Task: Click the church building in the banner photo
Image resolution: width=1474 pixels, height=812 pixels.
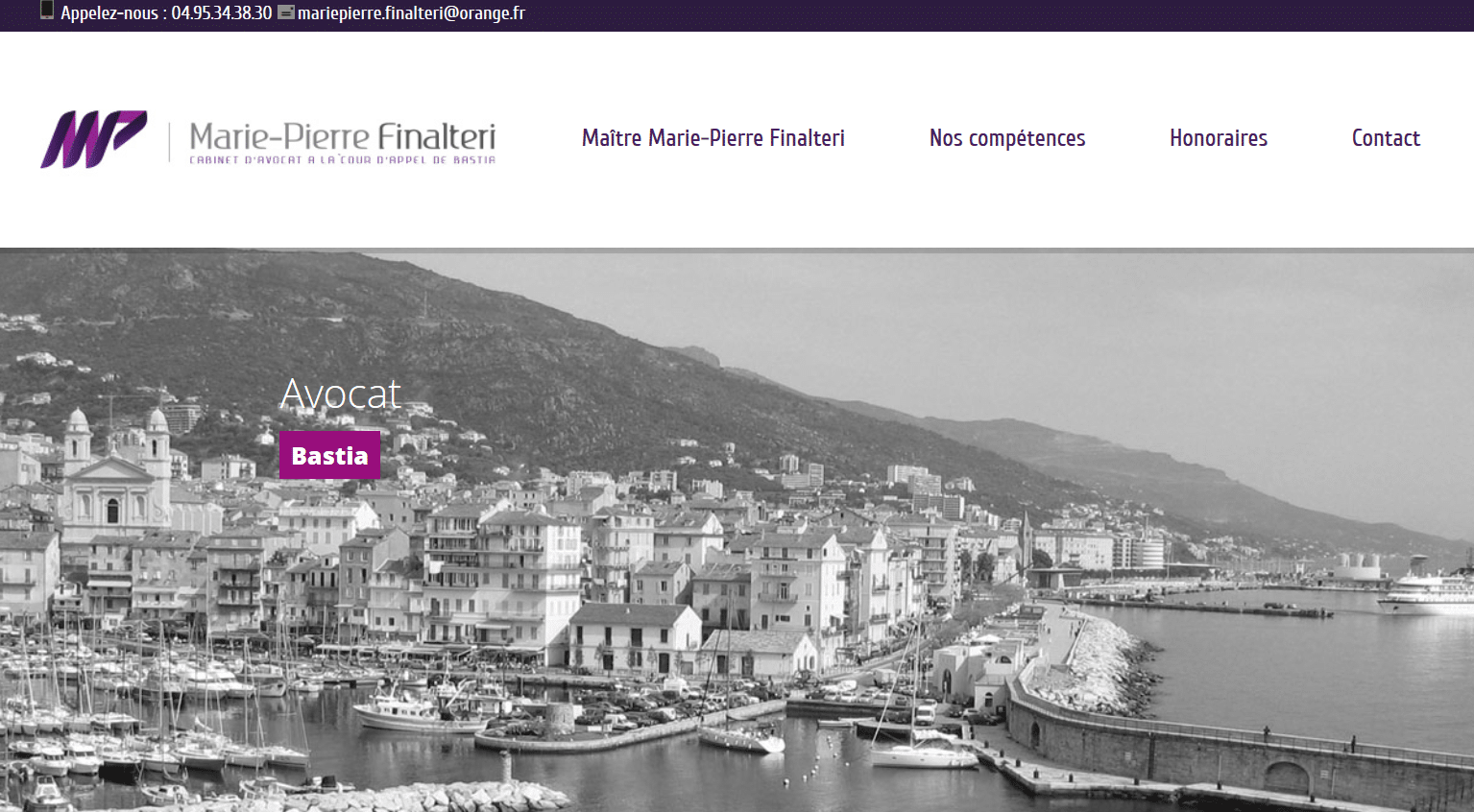Action: (115, 480)
